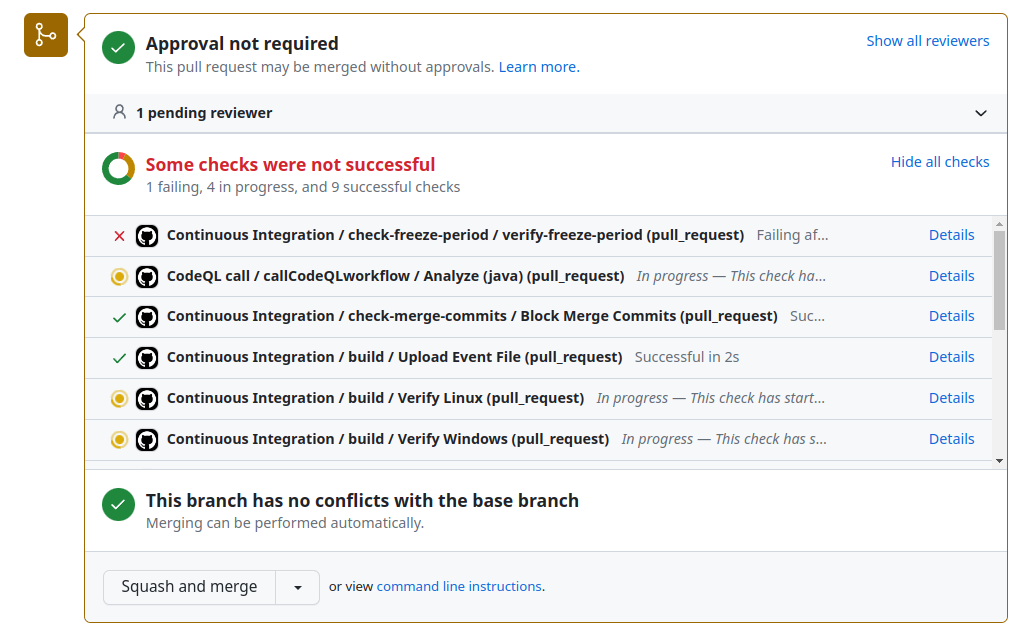Click GitHub avatar on Block Merge Commits row

147,317
